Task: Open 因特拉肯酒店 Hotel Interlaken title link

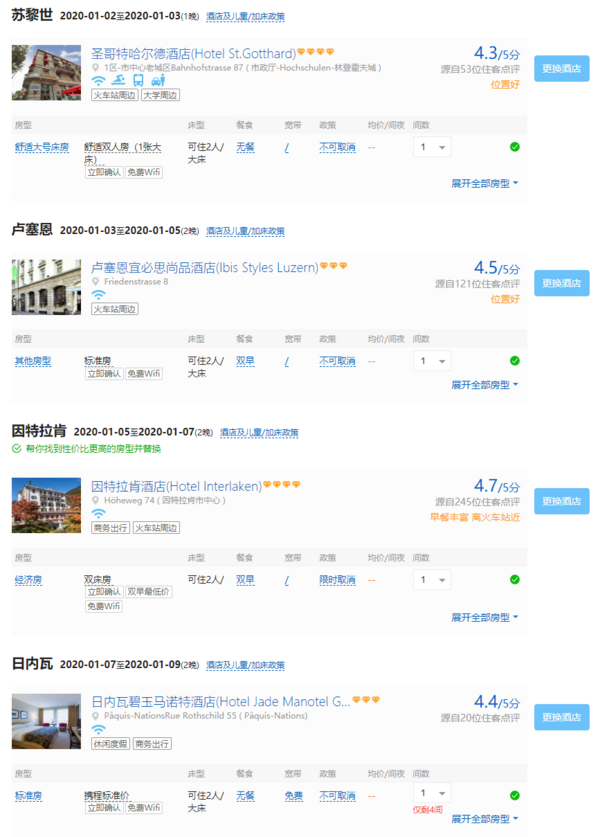Action: (177, 486)
